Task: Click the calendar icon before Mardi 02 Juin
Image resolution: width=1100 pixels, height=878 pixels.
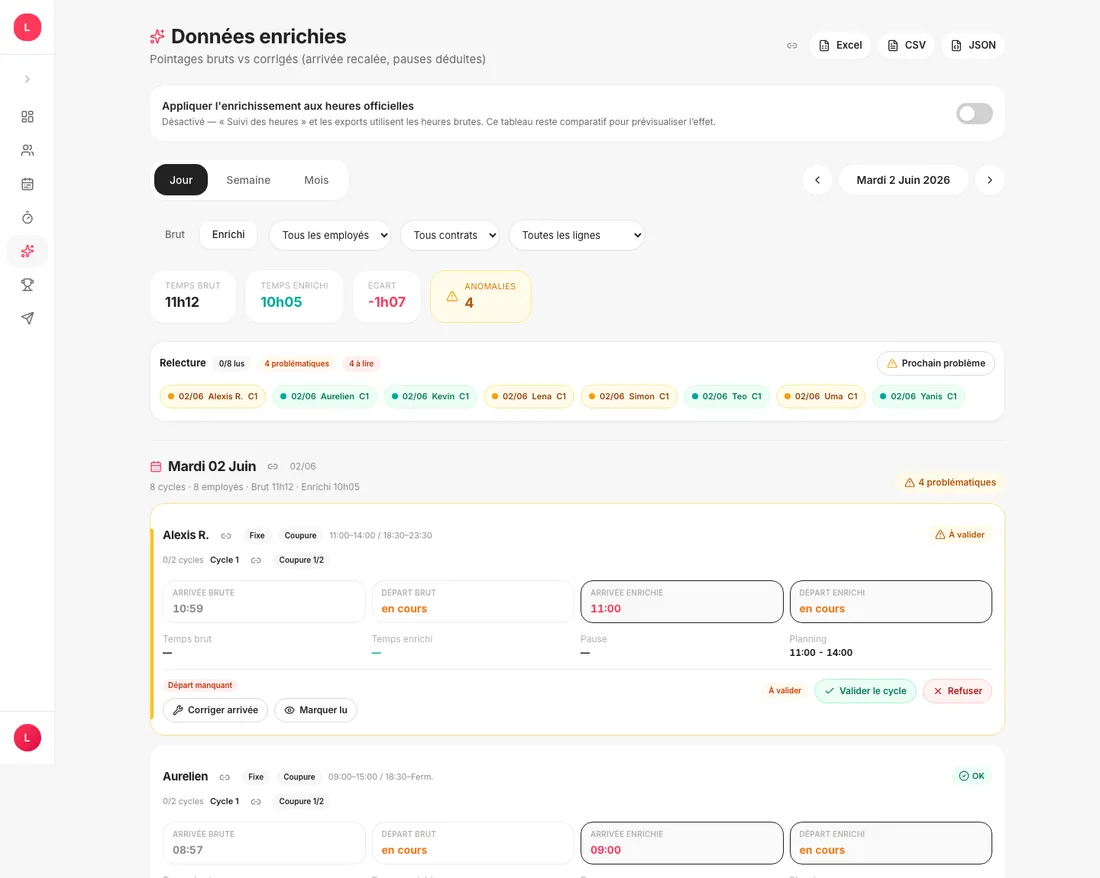Action: 156,466
